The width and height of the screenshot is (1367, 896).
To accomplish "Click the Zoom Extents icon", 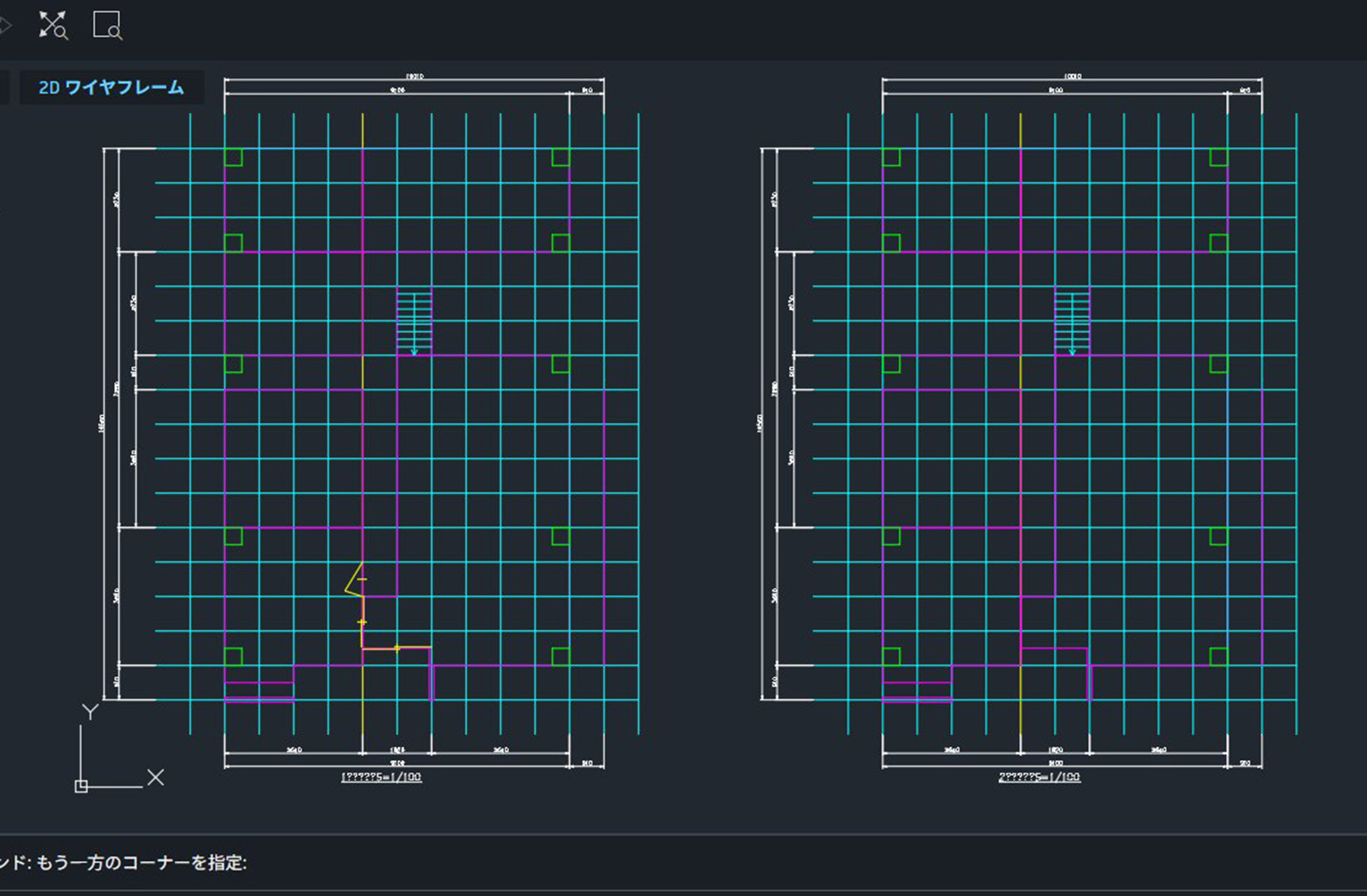I will [x=53, y=25].
